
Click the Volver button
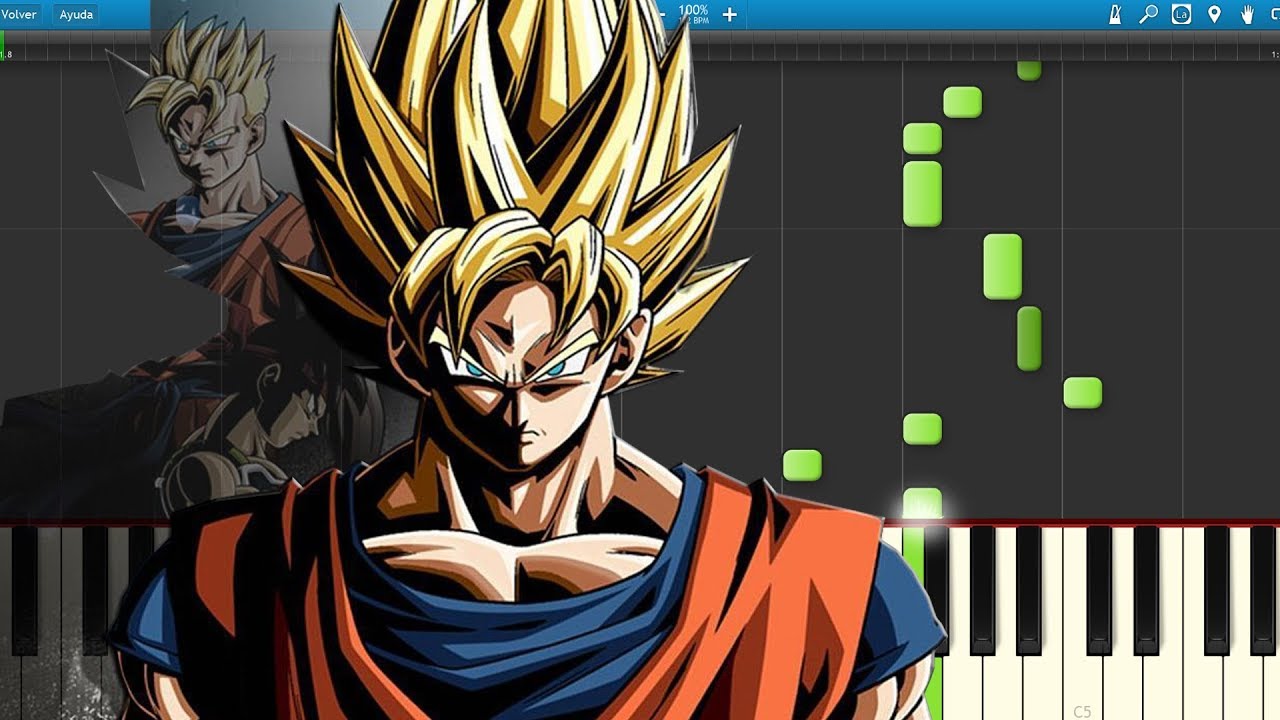[x=19, y=15]
